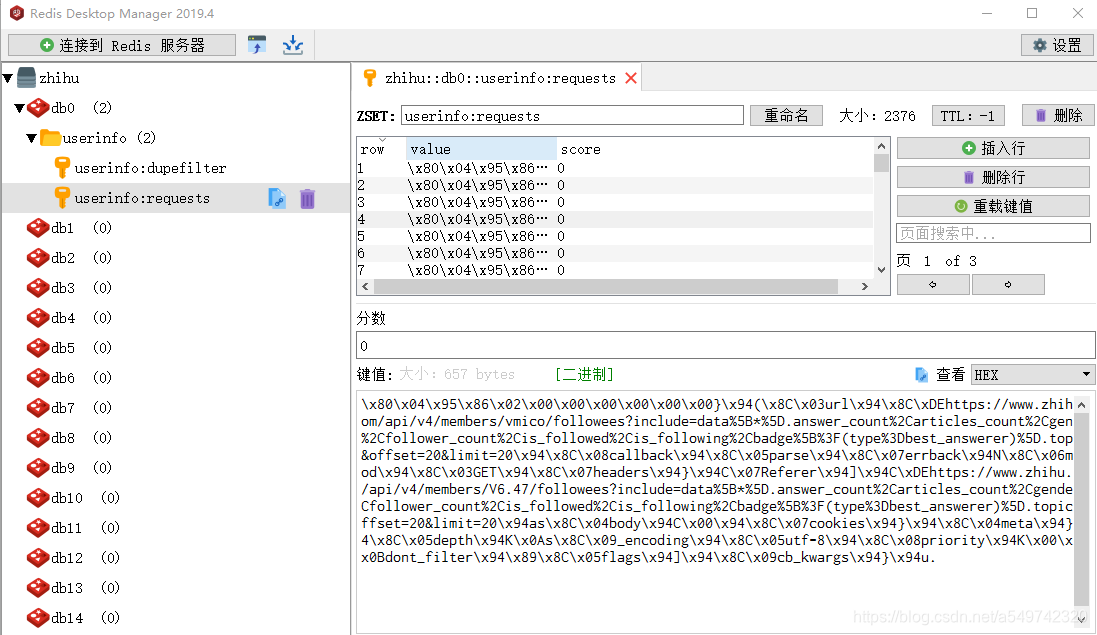Select row 1 in the table
The image size is (1097, 635).
click(x=615, y=169)
